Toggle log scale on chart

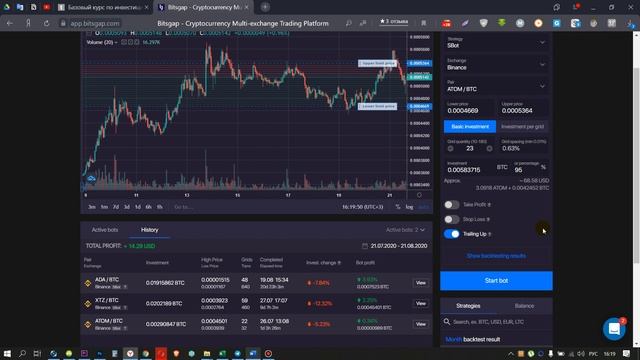click(409, 207)
